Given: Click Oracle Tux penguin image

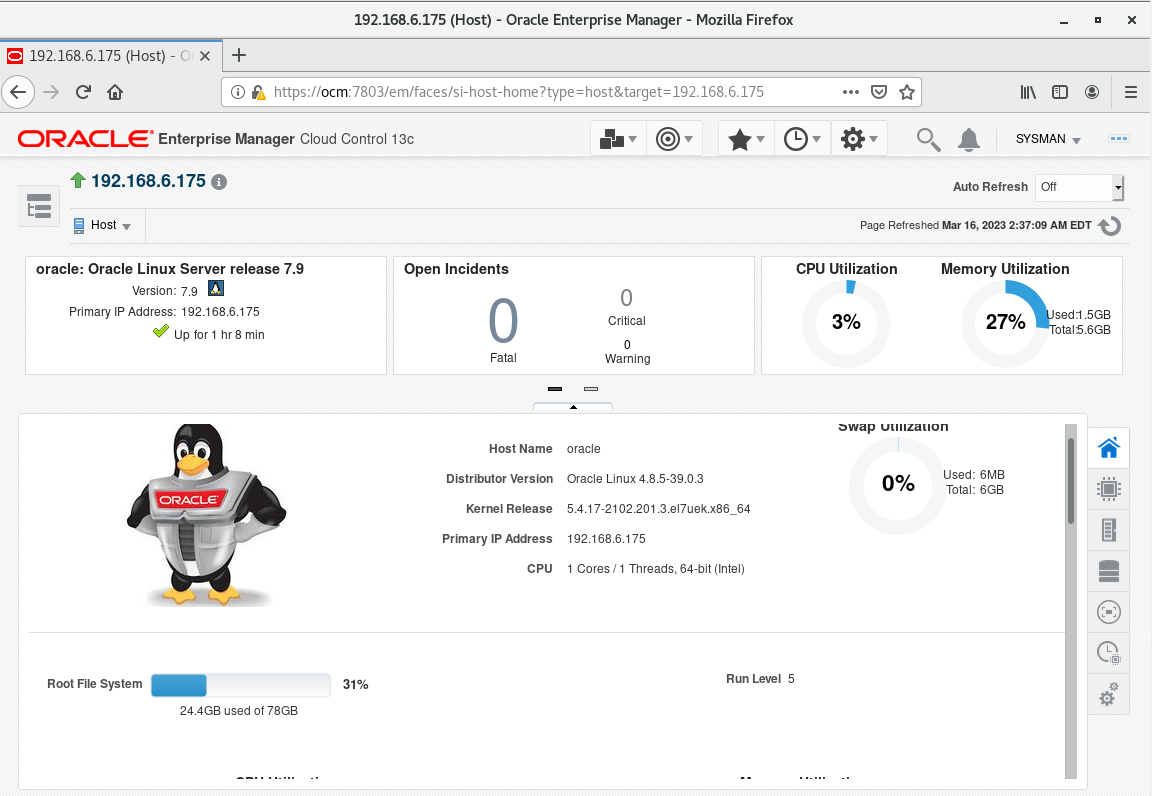Looking at the screenshot, I should pyautogui.click(x=207, y=515).
